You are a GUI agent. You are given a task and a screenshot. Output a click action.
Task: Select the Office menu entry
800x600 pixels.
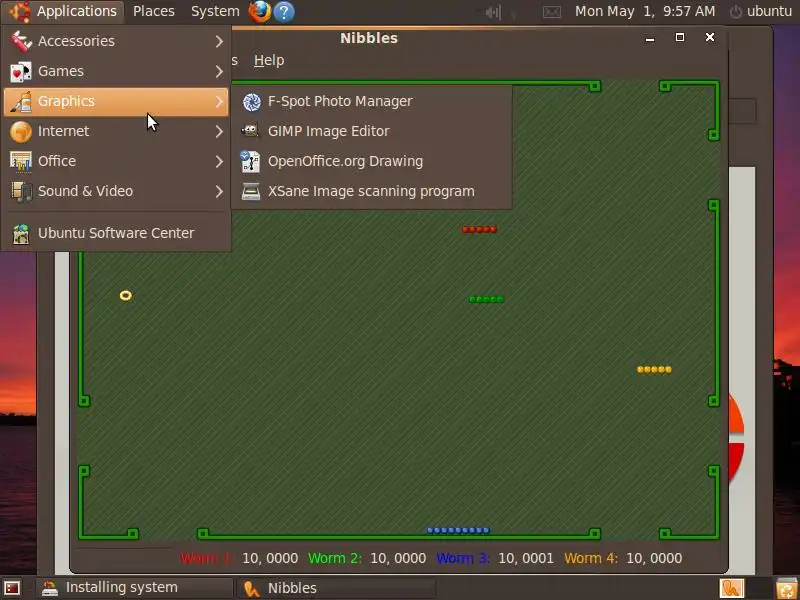pyautogui.click(x=117, y=161)
